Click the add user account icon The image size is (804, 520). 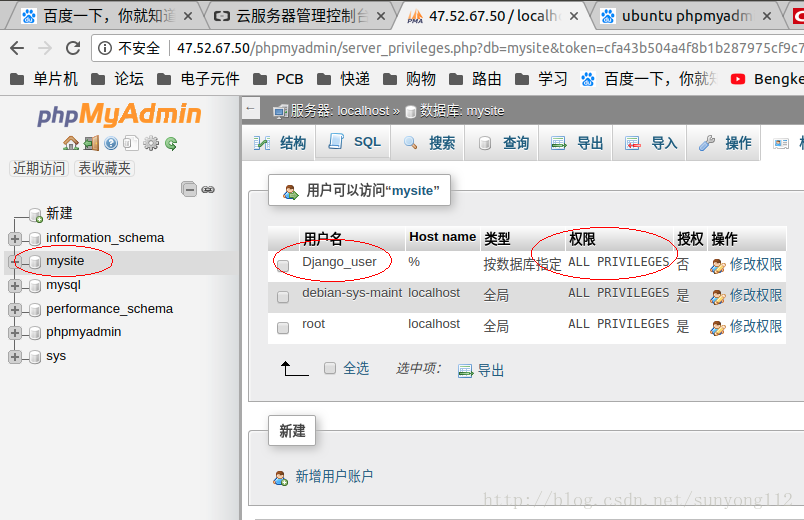[280, 477]
